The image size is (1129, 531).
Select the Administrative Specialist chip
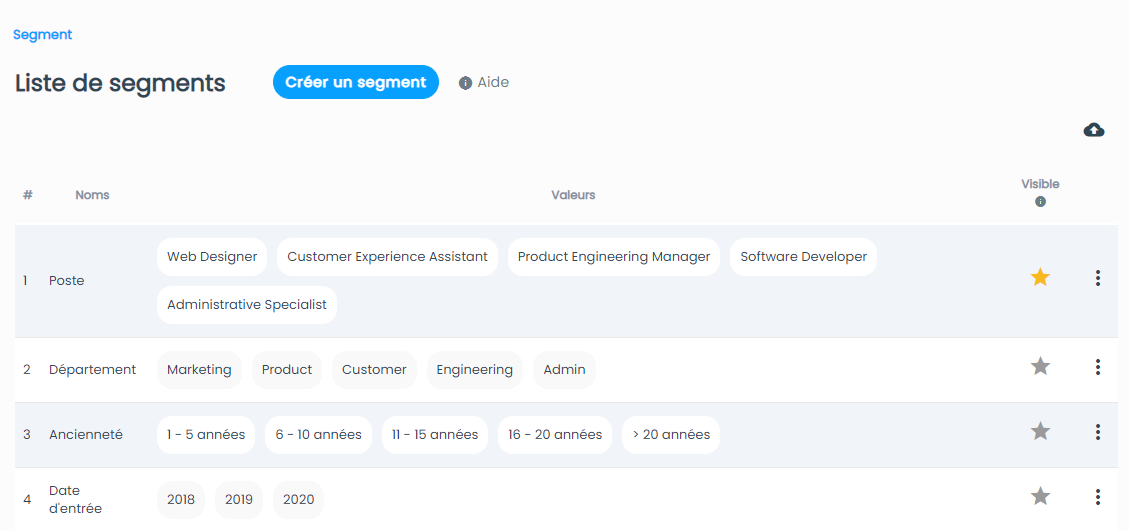(247, 305)
